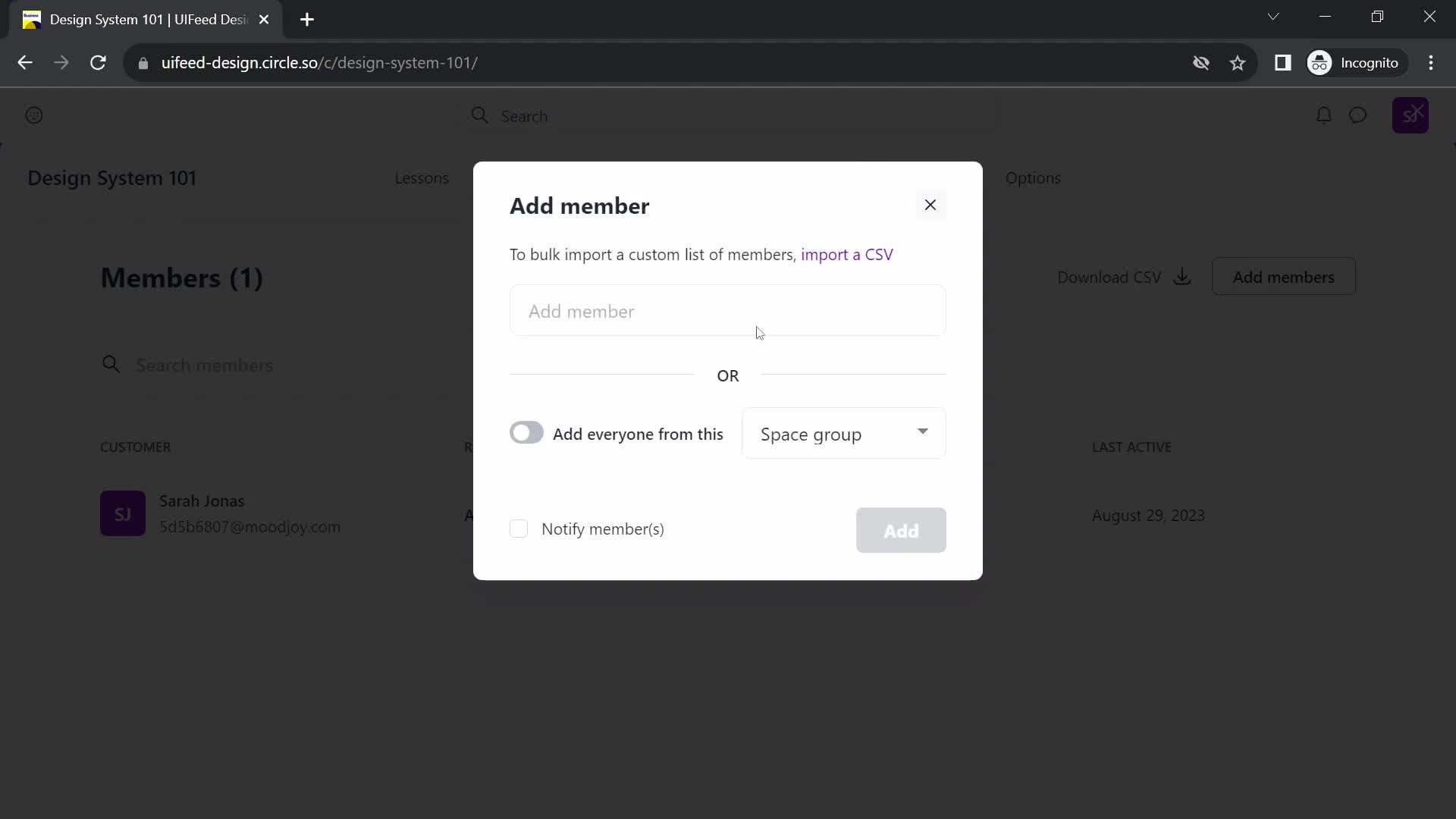Click the search members magnifier icon
Screen dimensions: 1456x819
111,364
